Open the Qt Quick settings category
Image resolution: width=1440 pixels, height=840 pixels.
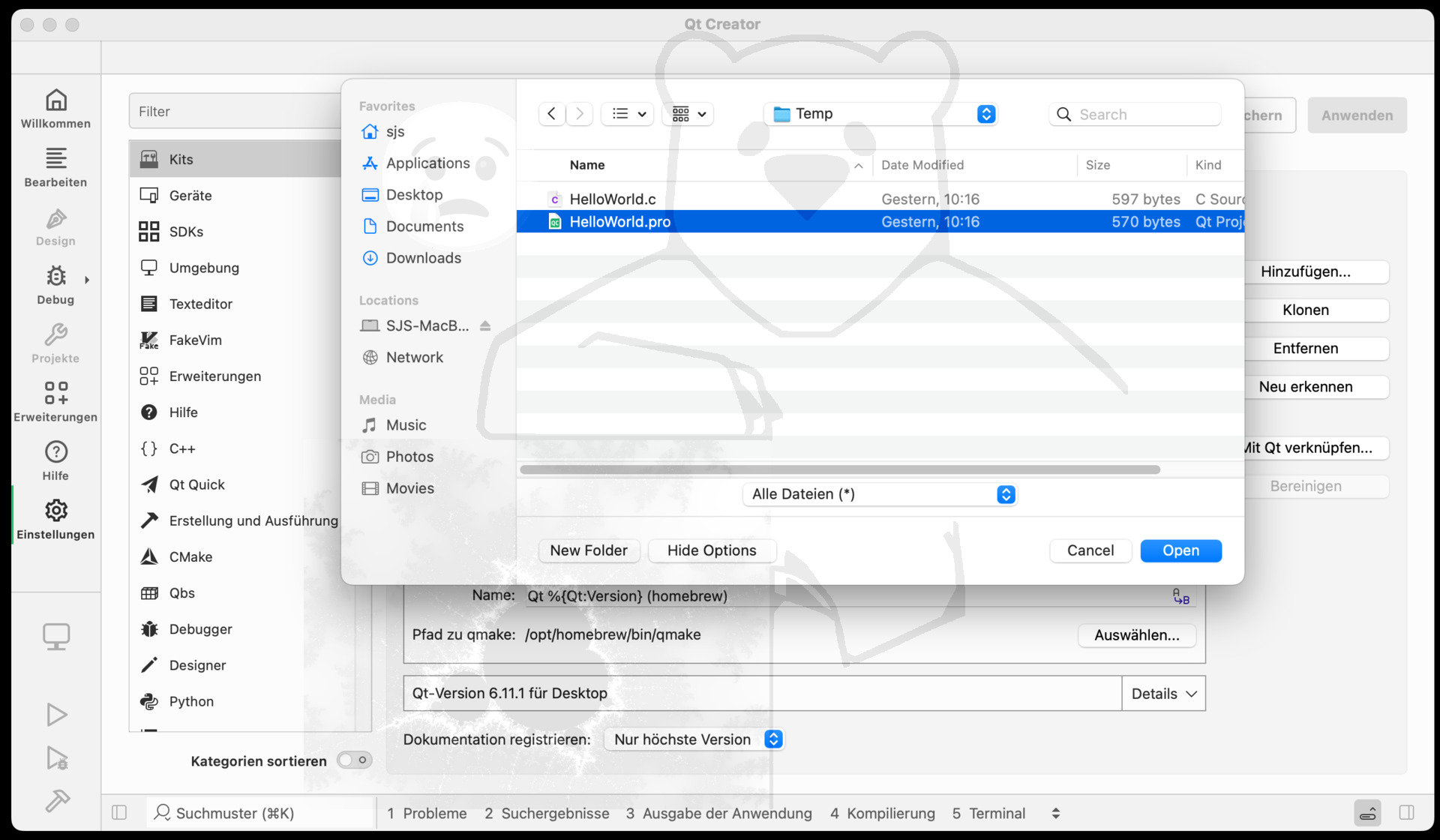pos(235,484)
